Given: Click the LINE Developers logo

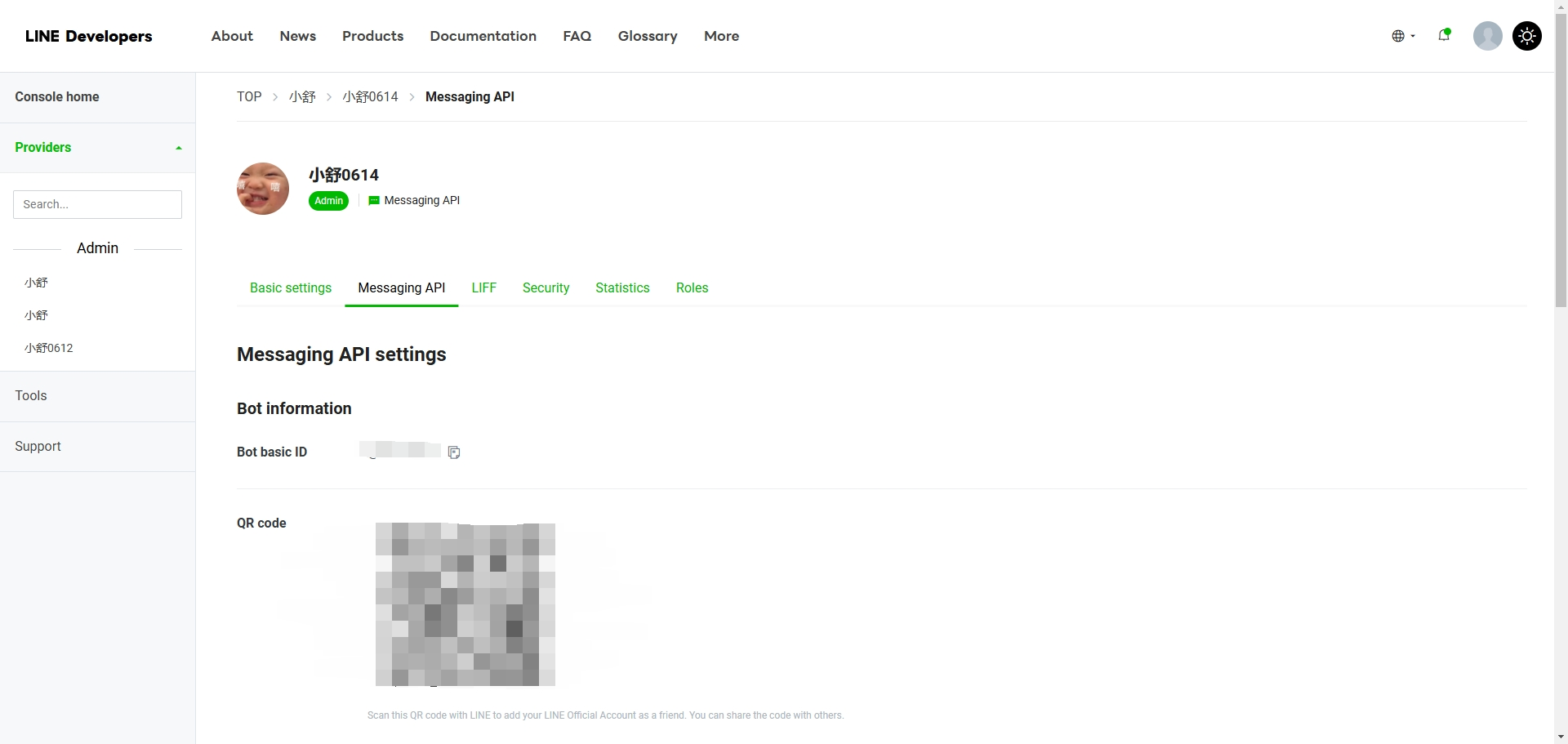Looking at the screenshot, I should click(88, 36).
